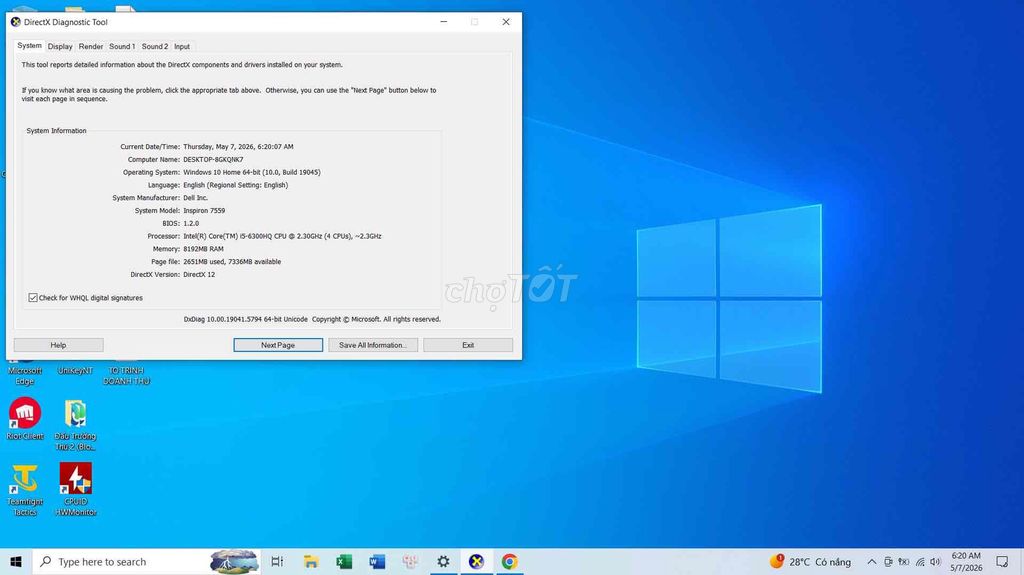Open the Sound 2 tab
1024x575 pixels.
point(155,46)
